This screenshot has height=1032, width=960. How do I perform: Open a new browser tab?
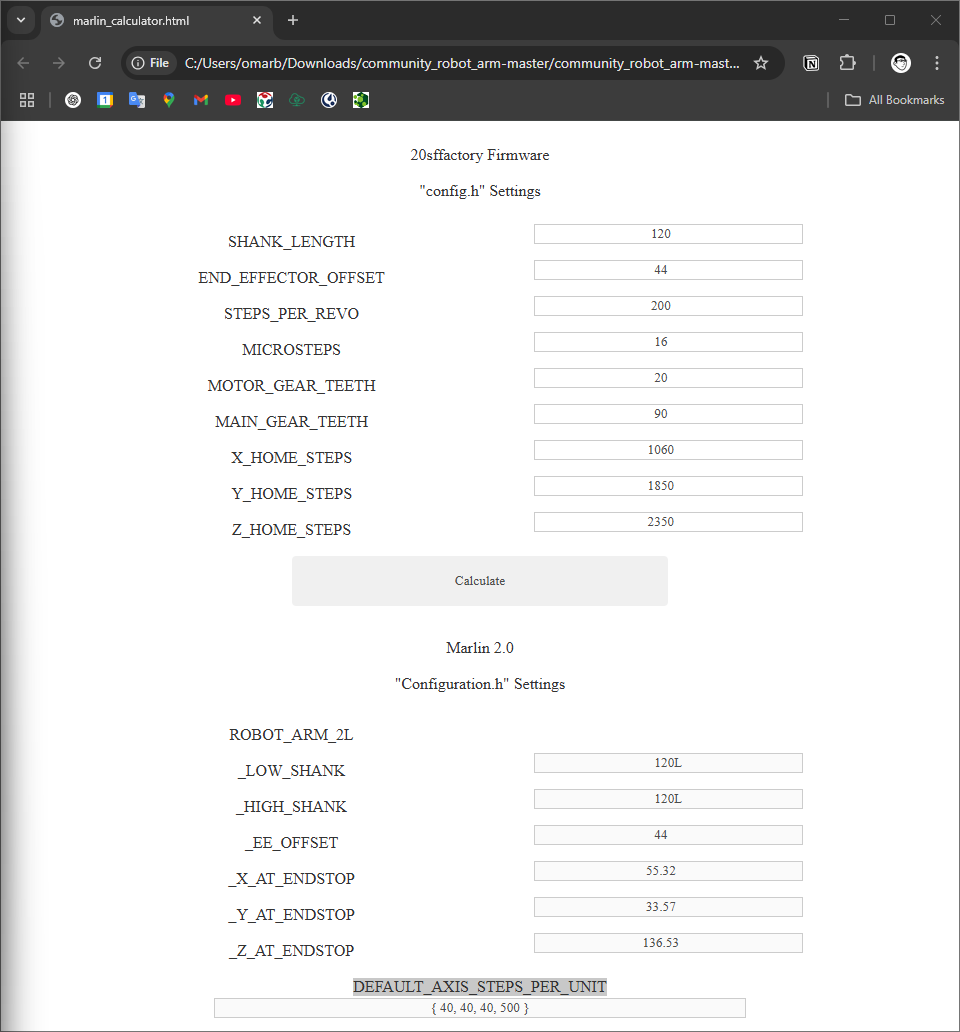pos(293,20)
